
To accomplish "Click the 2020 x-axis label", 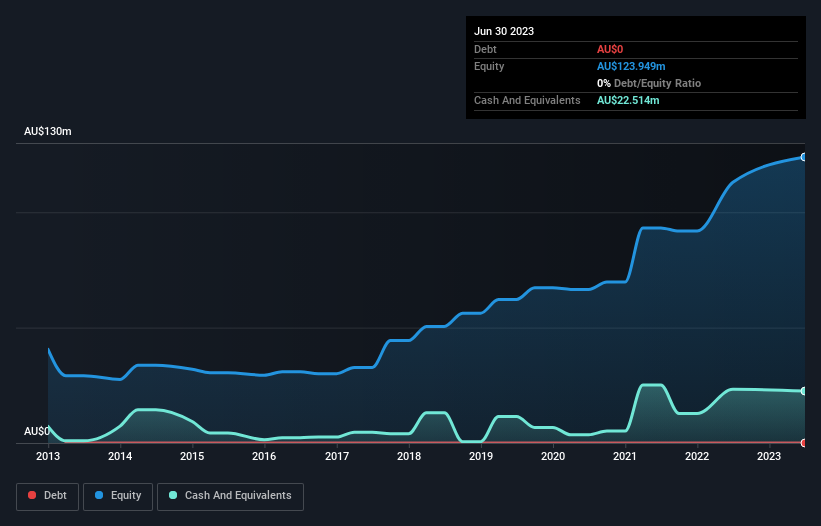I will 553,456.
